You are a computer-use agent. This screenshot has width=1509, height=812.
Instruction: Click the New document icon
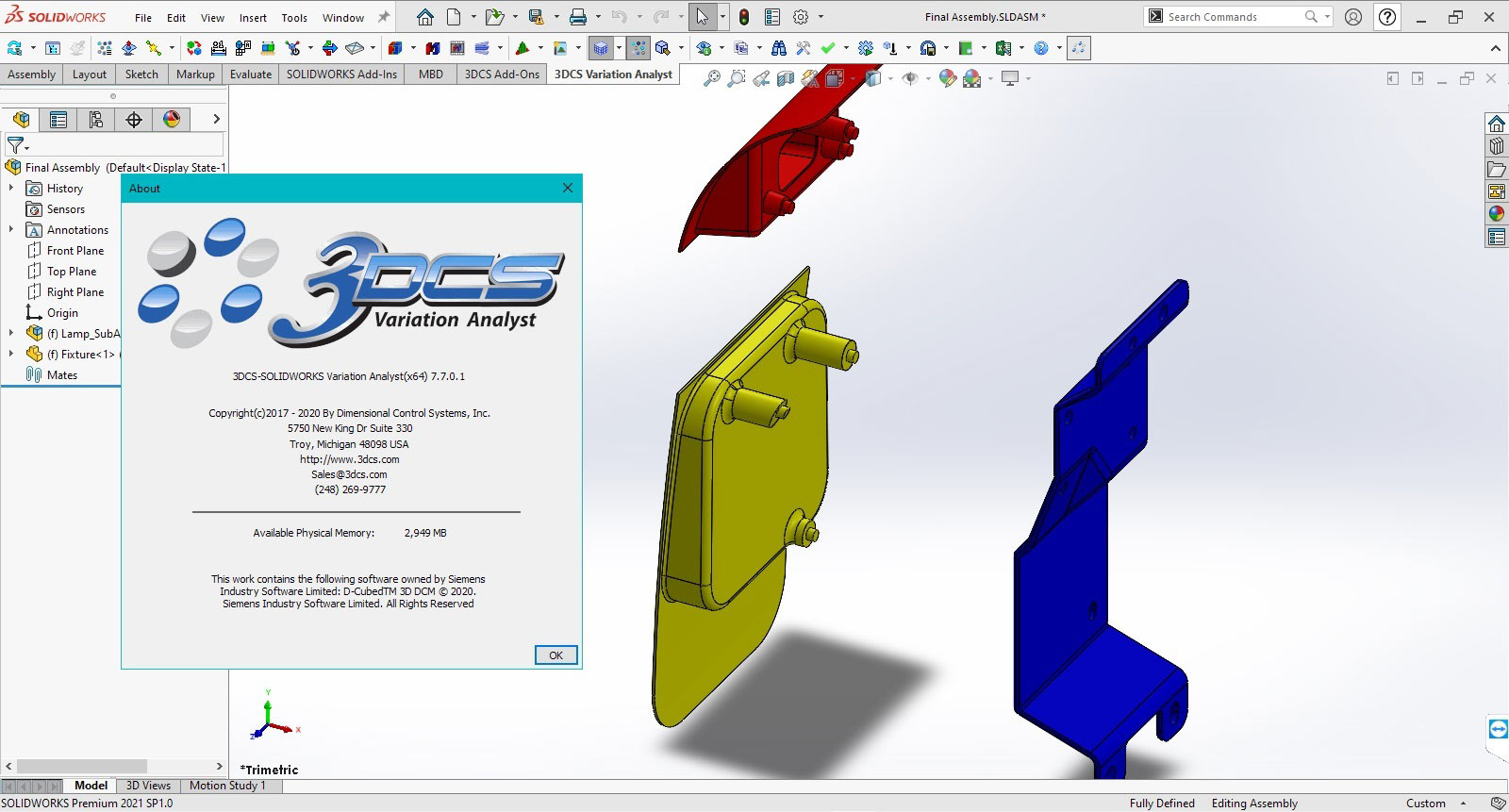click(x=454, y=17)
